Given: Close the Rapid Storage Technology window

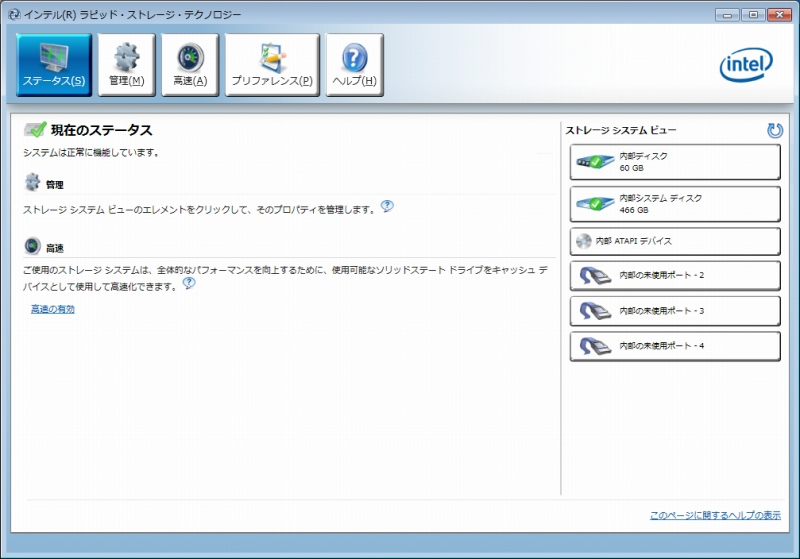Looking at the screenshot, I should pos(779,15).
